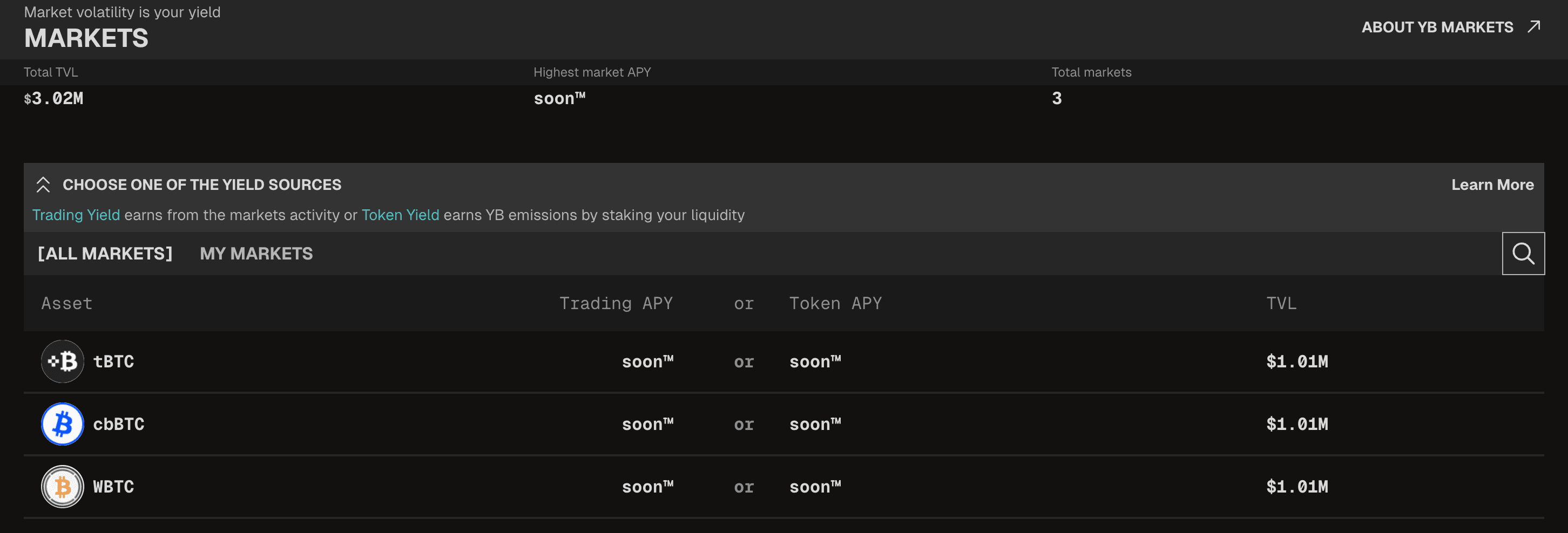Sort by the Token APY column header
The width and height of the screenshot is (1568, 533).
(835, 304)
